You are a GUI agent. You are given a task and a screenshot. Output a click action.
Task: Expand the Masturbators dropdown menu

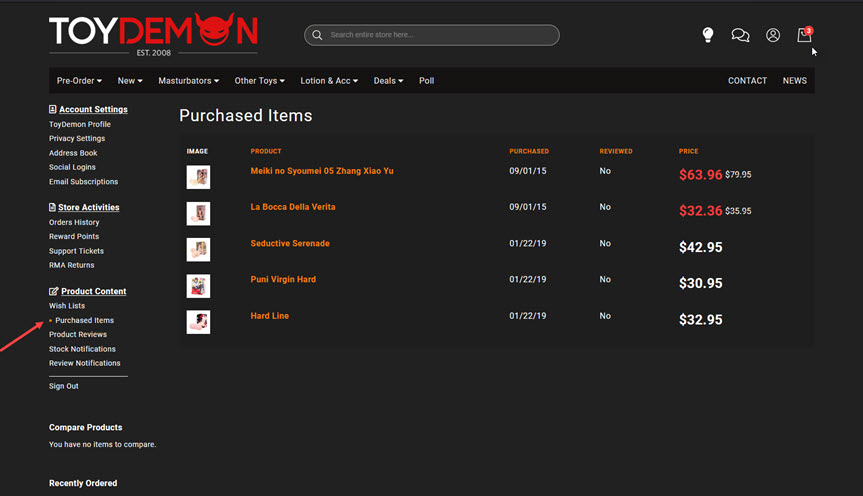pos(189,80)
